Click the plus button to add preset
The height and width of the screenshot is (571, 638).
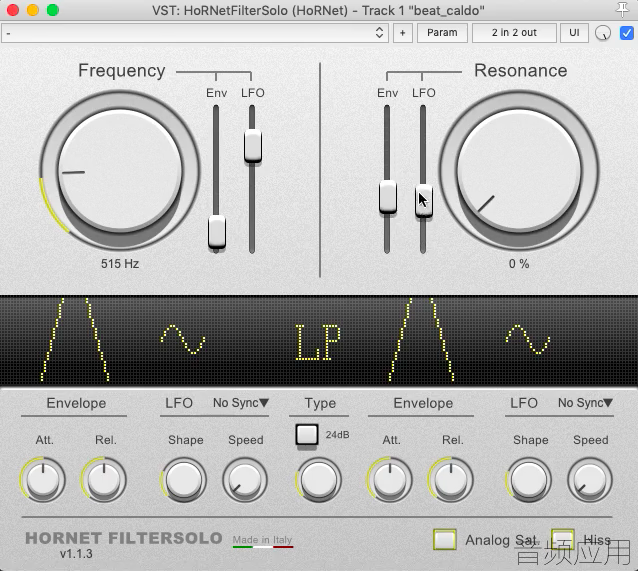pyautogui.click(x=402, y=33)
